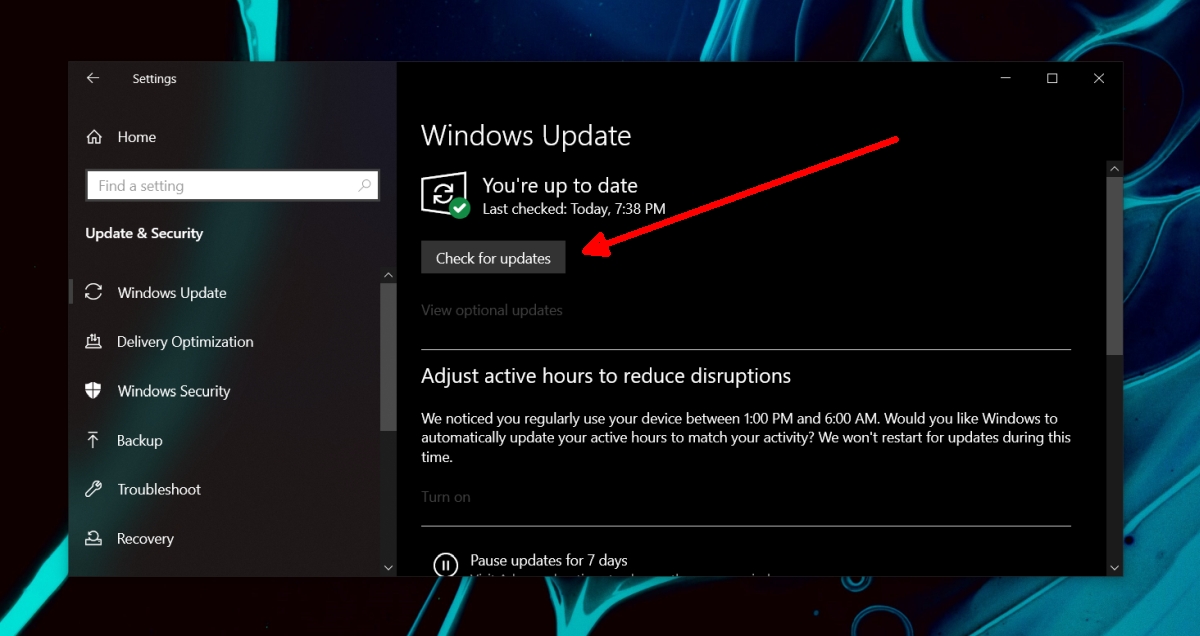Click the Delivery Optimization icon
This screenshot has width=1200, height=636.
94,341
